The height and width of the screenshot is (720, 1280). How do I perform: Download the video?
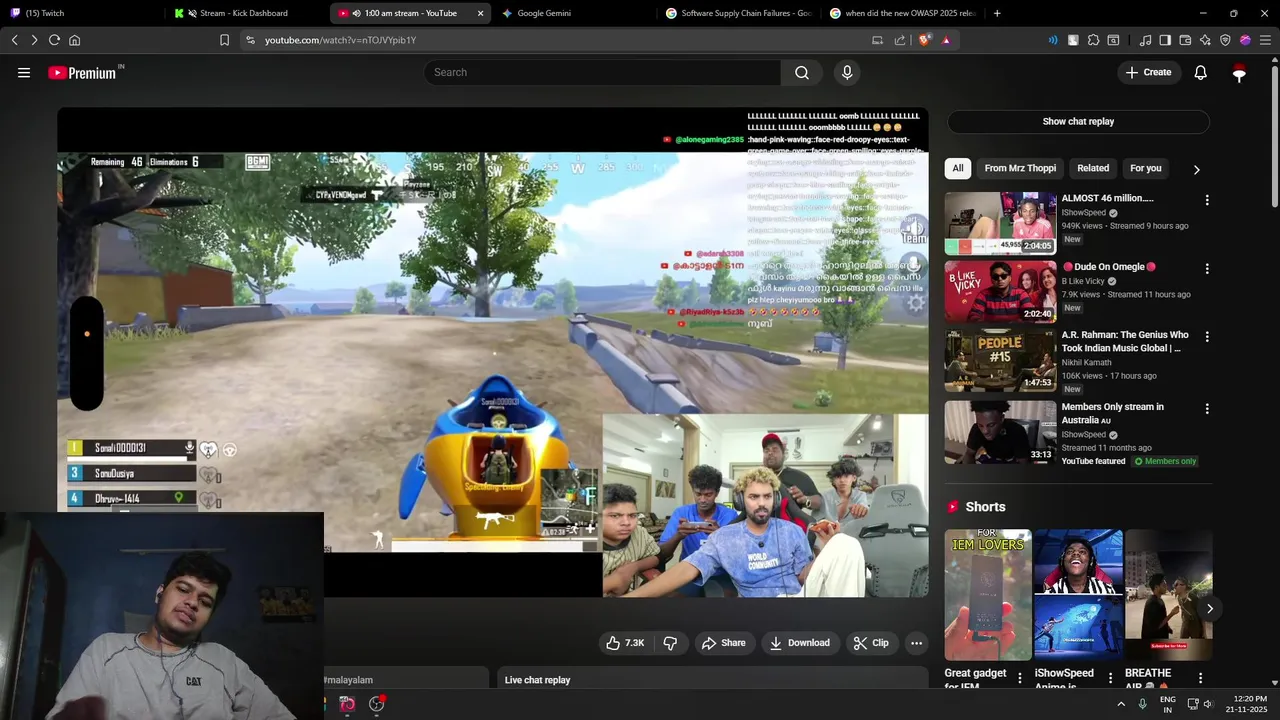(x=799, y=643)
